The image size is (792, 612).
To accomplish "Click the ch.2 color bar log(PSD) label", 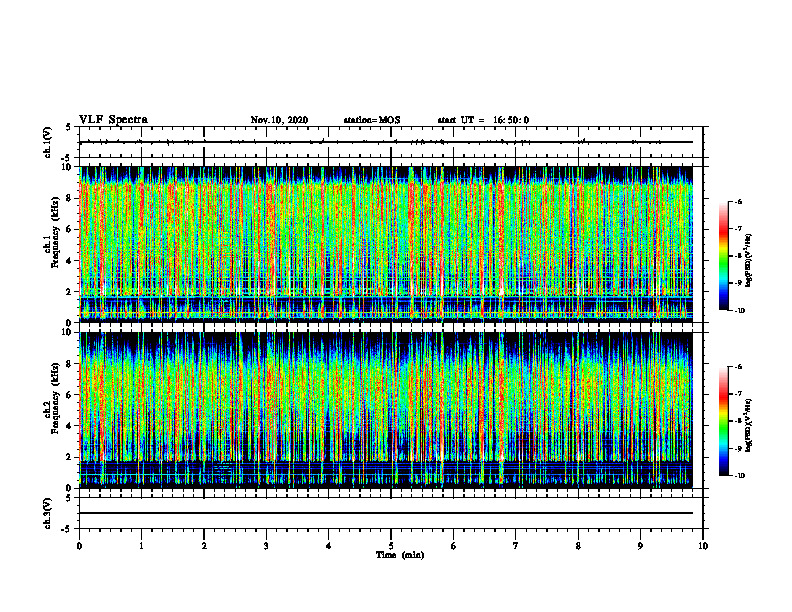I will tap(749, 425).
